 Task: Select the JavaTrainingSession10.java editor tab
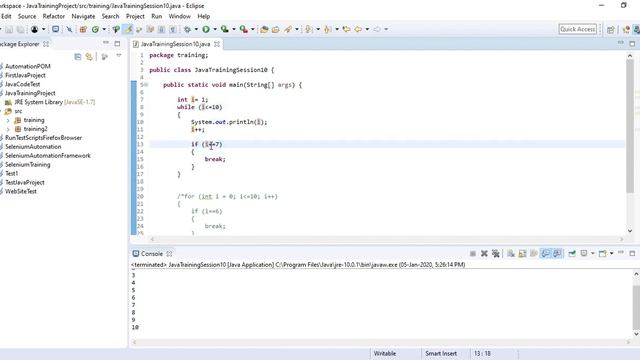click(x=176, y=44)
